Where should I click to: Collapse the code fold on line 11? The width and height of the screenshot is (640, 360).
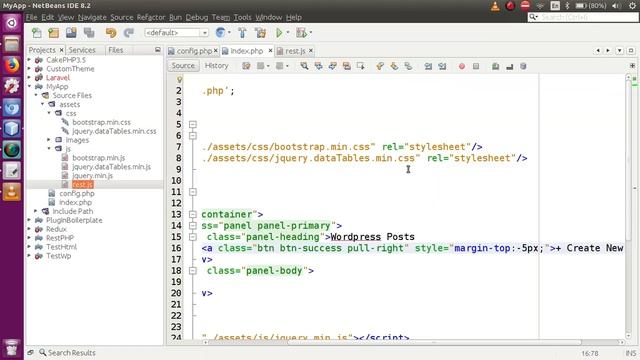[x=193, y=192]
